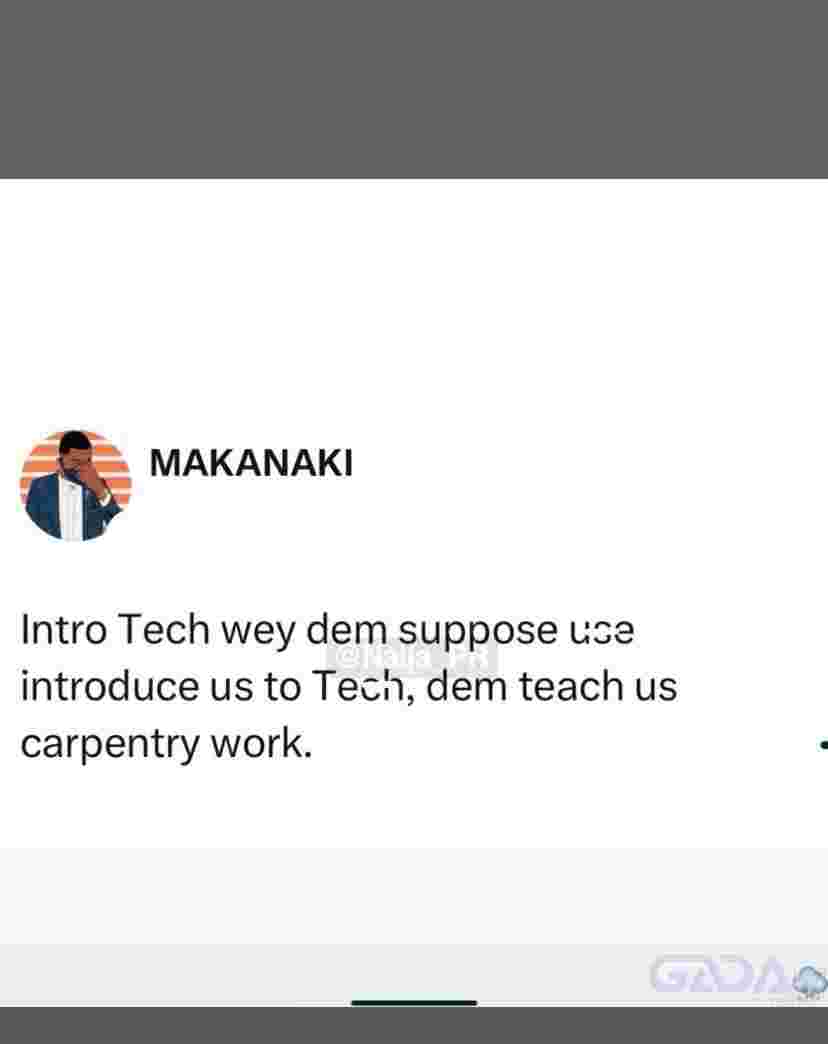Screen dimensions: 828x1044
Task: Open MAKANAKI's profile avatar picture
Action: click(75, 485)
